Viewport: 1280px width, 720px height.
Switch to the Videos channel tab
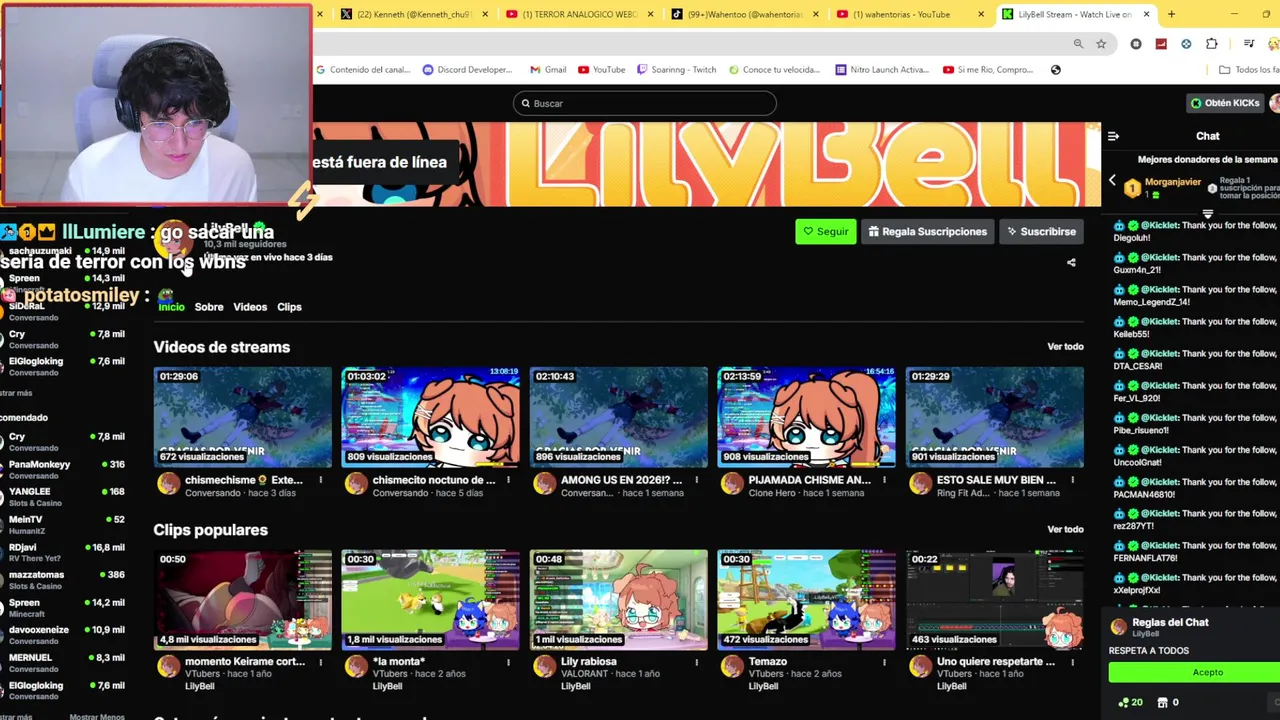(250, 307)
